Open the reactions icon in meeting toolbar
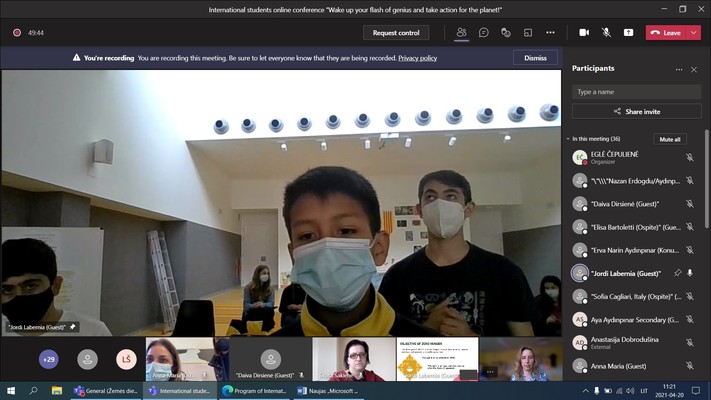 coord(506,32)
